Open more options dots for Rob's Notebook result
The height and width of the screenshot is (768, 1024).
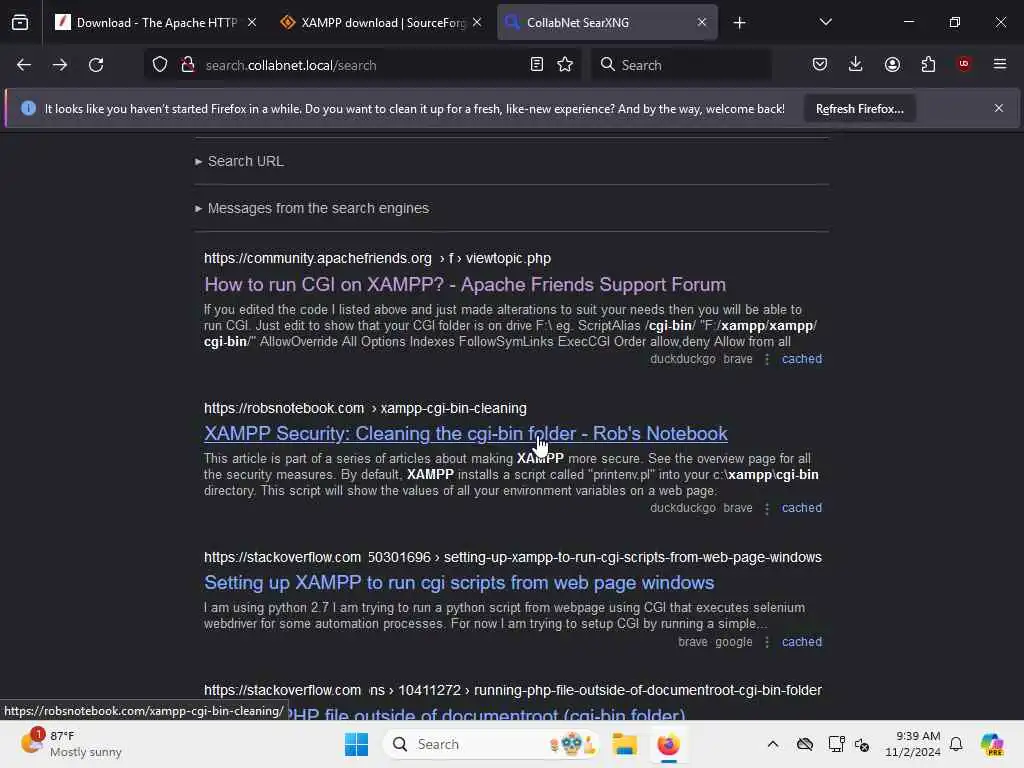coord(767,508)
